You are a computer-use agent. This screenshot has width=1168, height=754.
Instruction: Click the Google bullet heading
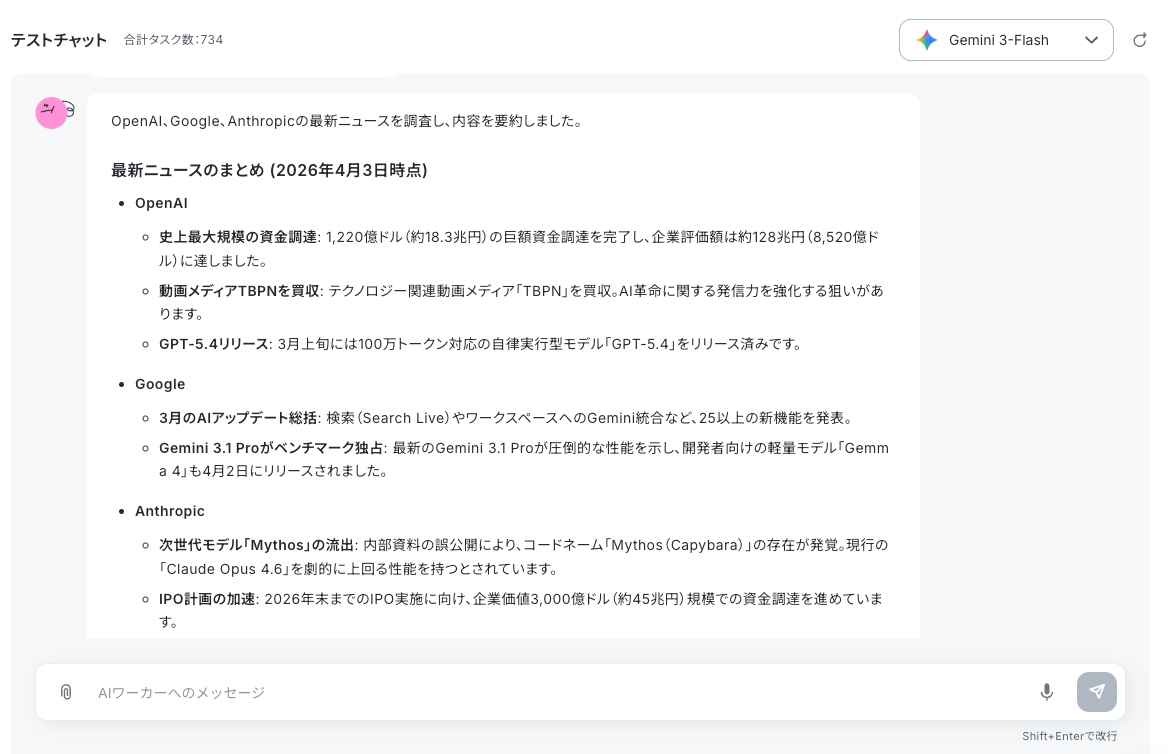click(x=159, y=384)
